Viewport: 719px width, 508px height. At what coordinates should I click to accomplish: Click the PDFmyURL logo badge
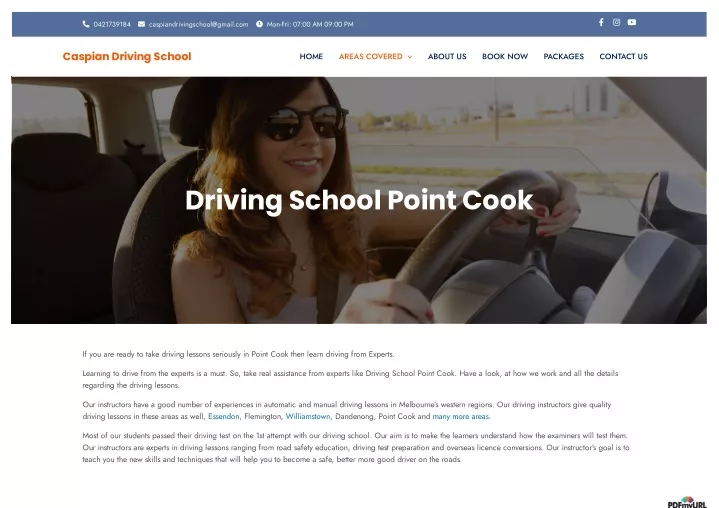(687, 502)
